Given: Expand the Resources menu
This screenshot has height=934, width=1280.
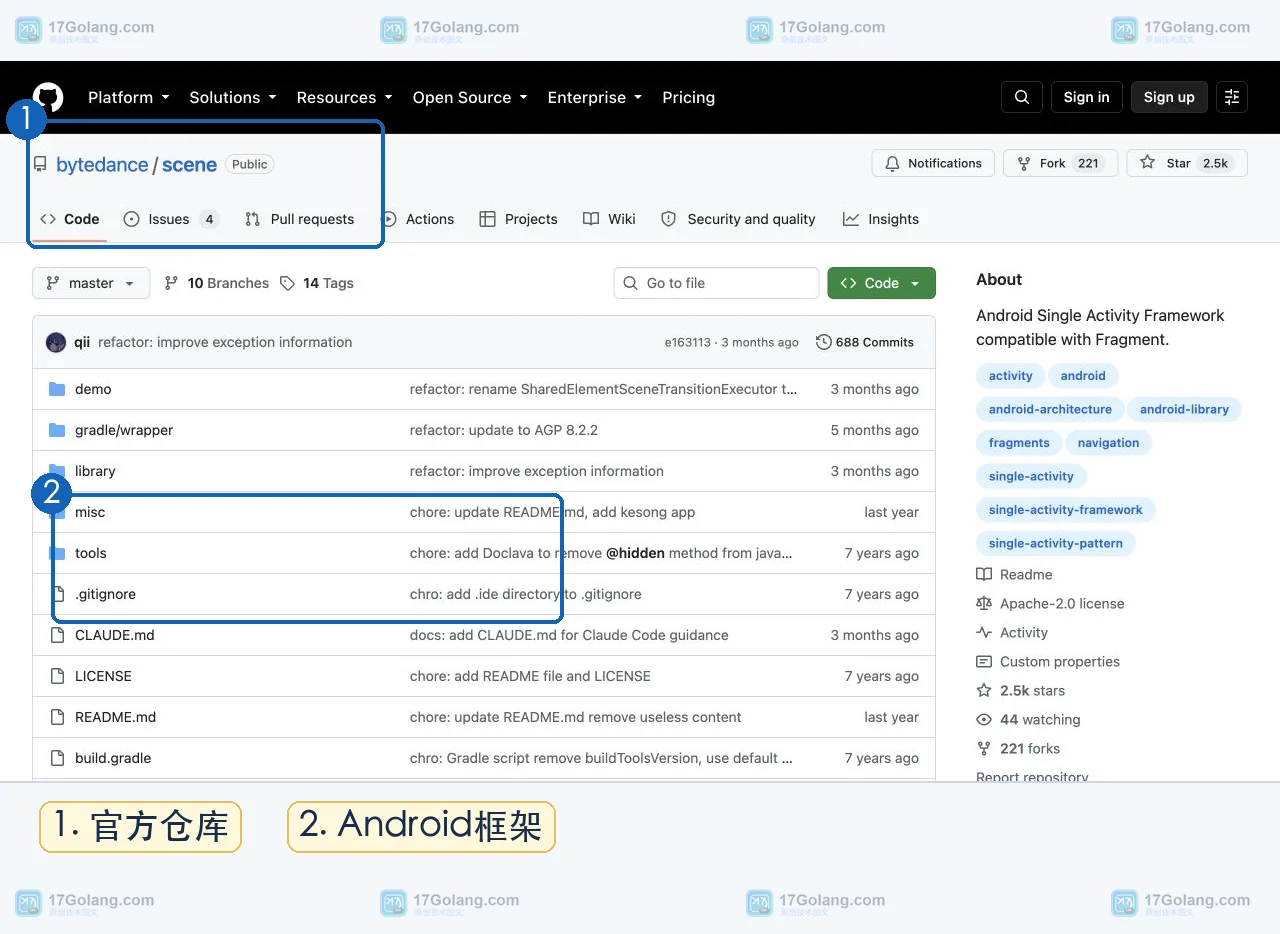Looking at the screenshot, I should coord(345,97).
